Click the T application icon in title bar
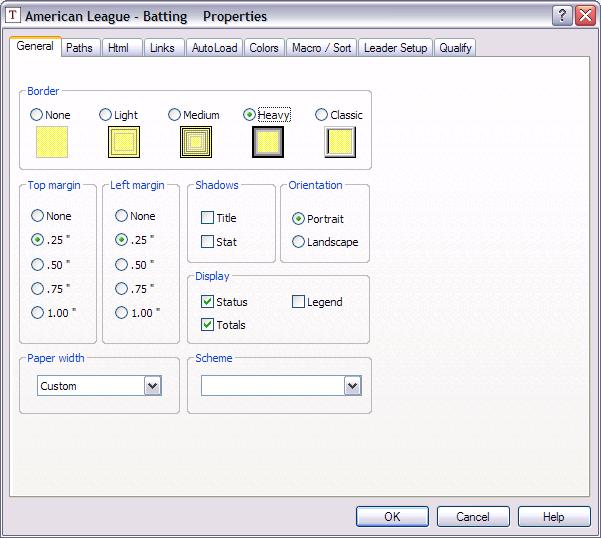Image resolution: width=601 pixels, height=538 pixels. 13,15
